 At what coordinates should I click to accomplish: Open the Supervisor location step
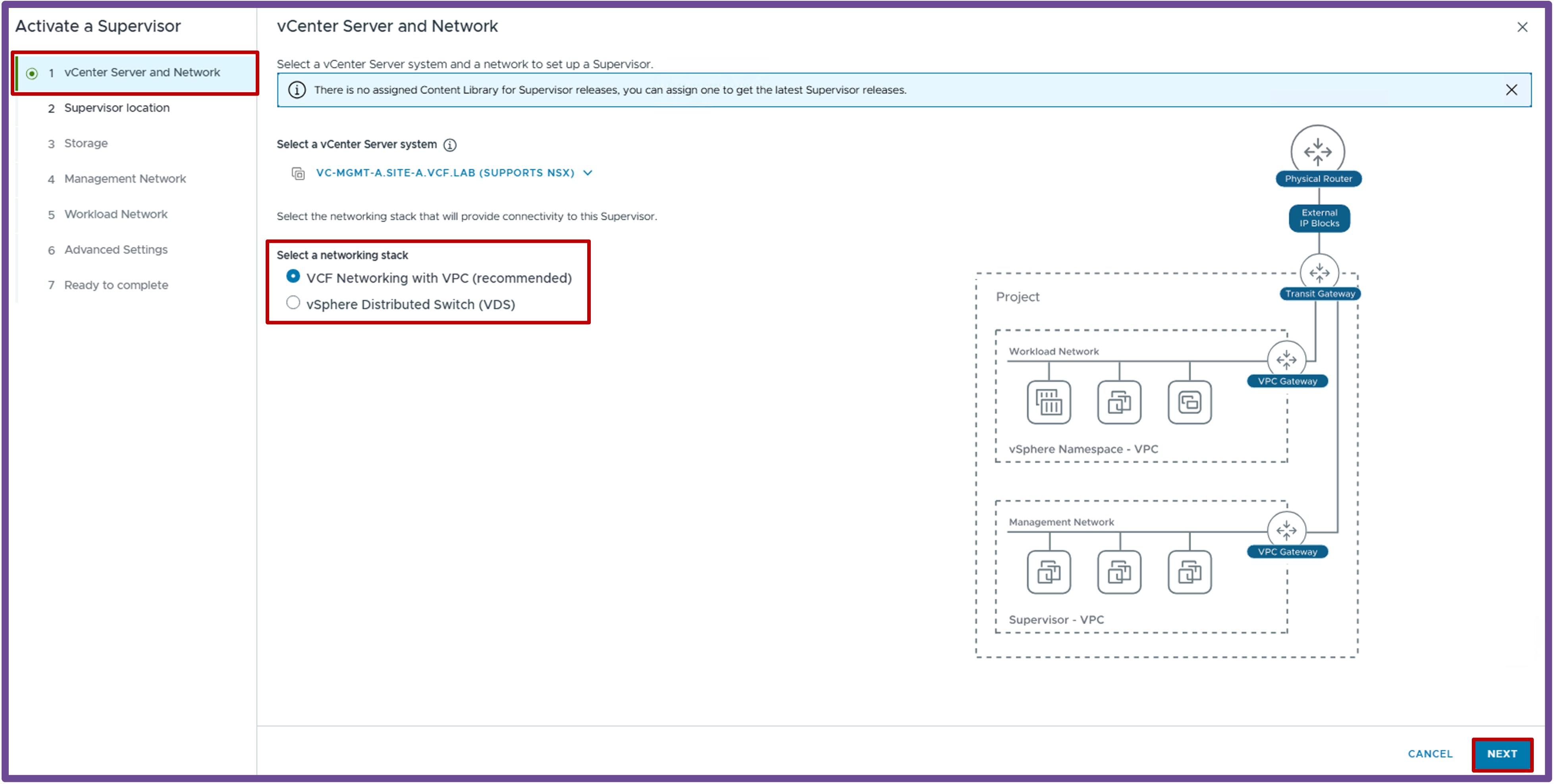click(117, 108)
